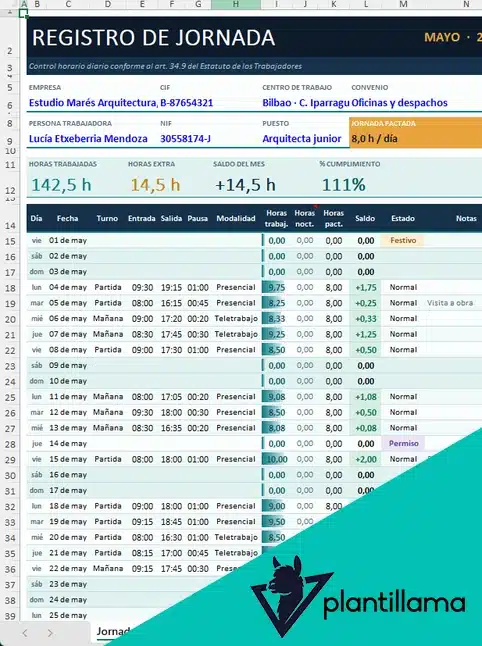Click the next sheet navigation arrow
This screenshot has height=646, width=482.
coord(50,633)
